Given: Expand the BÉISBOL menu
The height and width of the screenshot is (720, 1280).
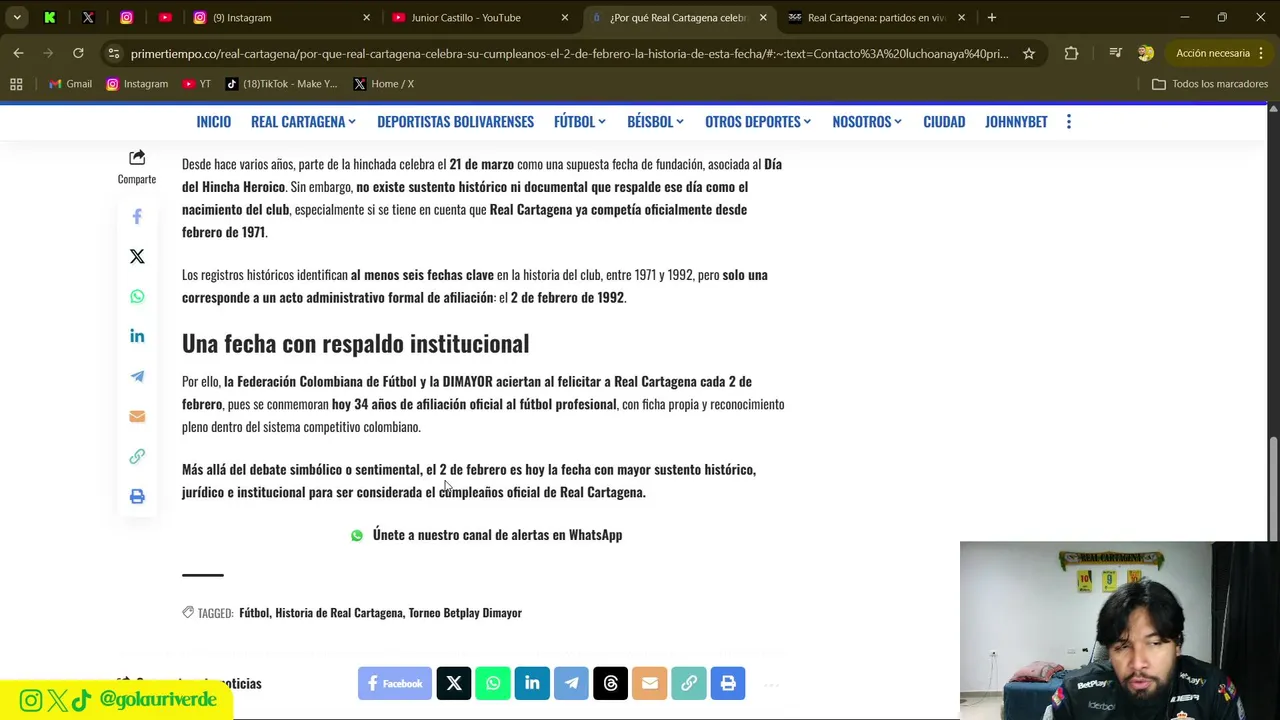Looking at the screenshot, I should (x=655, y=121).
